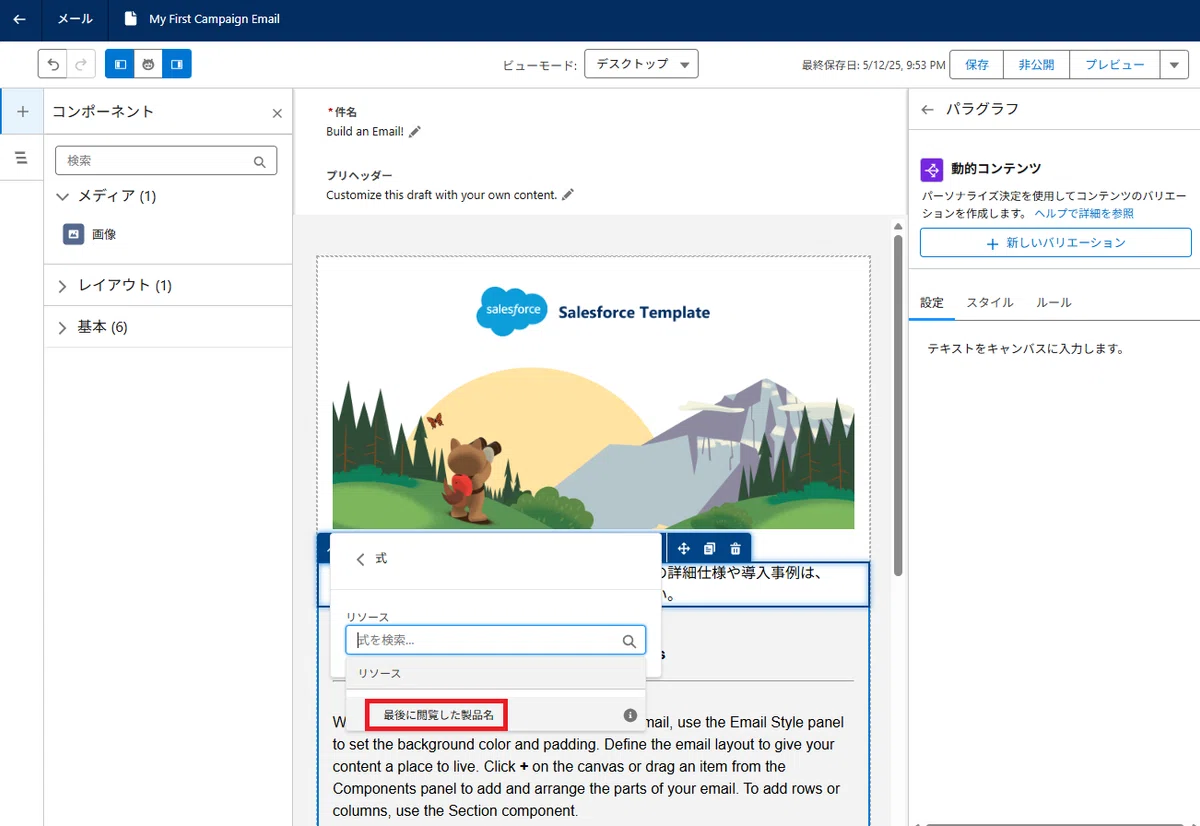
Task: Click the preheader text Customize this draft
Action: coord(441,194)
